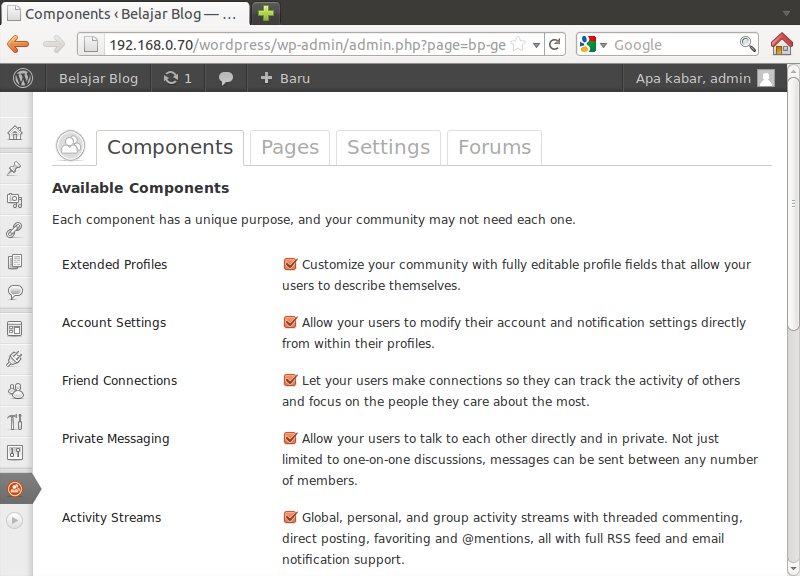Screen dimensions: 800x576
Task: Open the 'Apa kabar, admin' account menu
Action: (x=704, y=78)
